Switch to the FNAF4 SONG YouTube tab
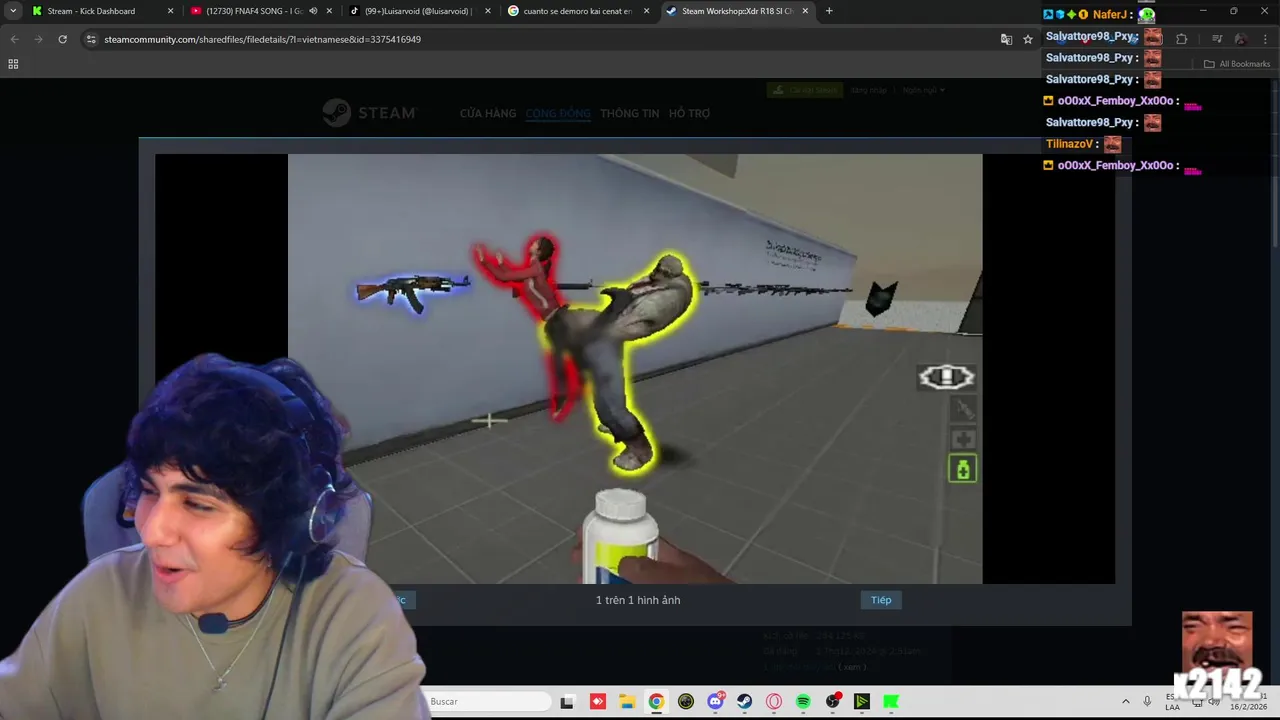The height and width of the screenshot is (720, 1280). click(260, 11)
